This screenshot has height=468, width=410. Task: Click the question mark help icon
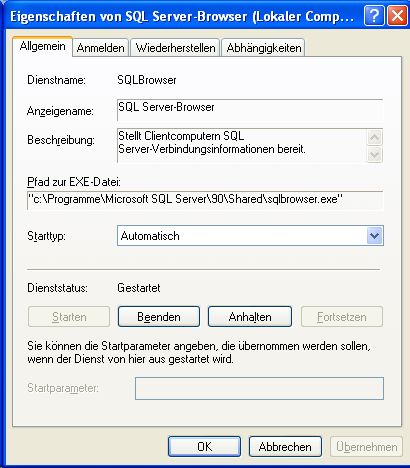click(x=374, y=15)
